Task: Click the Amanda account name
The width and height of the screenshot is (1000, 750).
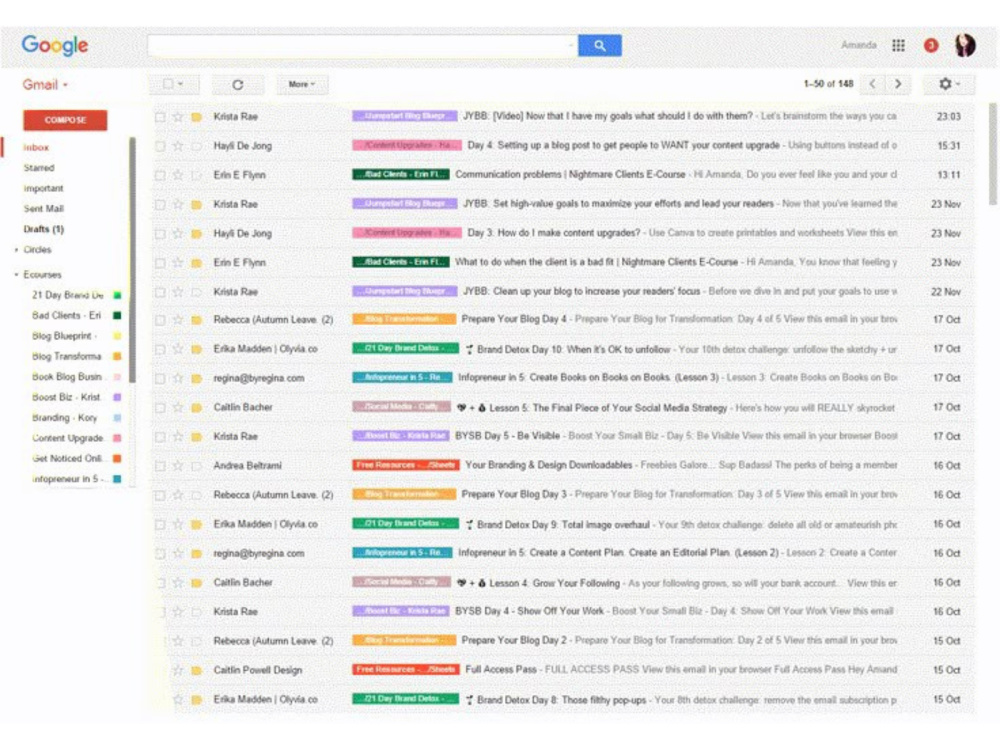Action: click(858, 45)
